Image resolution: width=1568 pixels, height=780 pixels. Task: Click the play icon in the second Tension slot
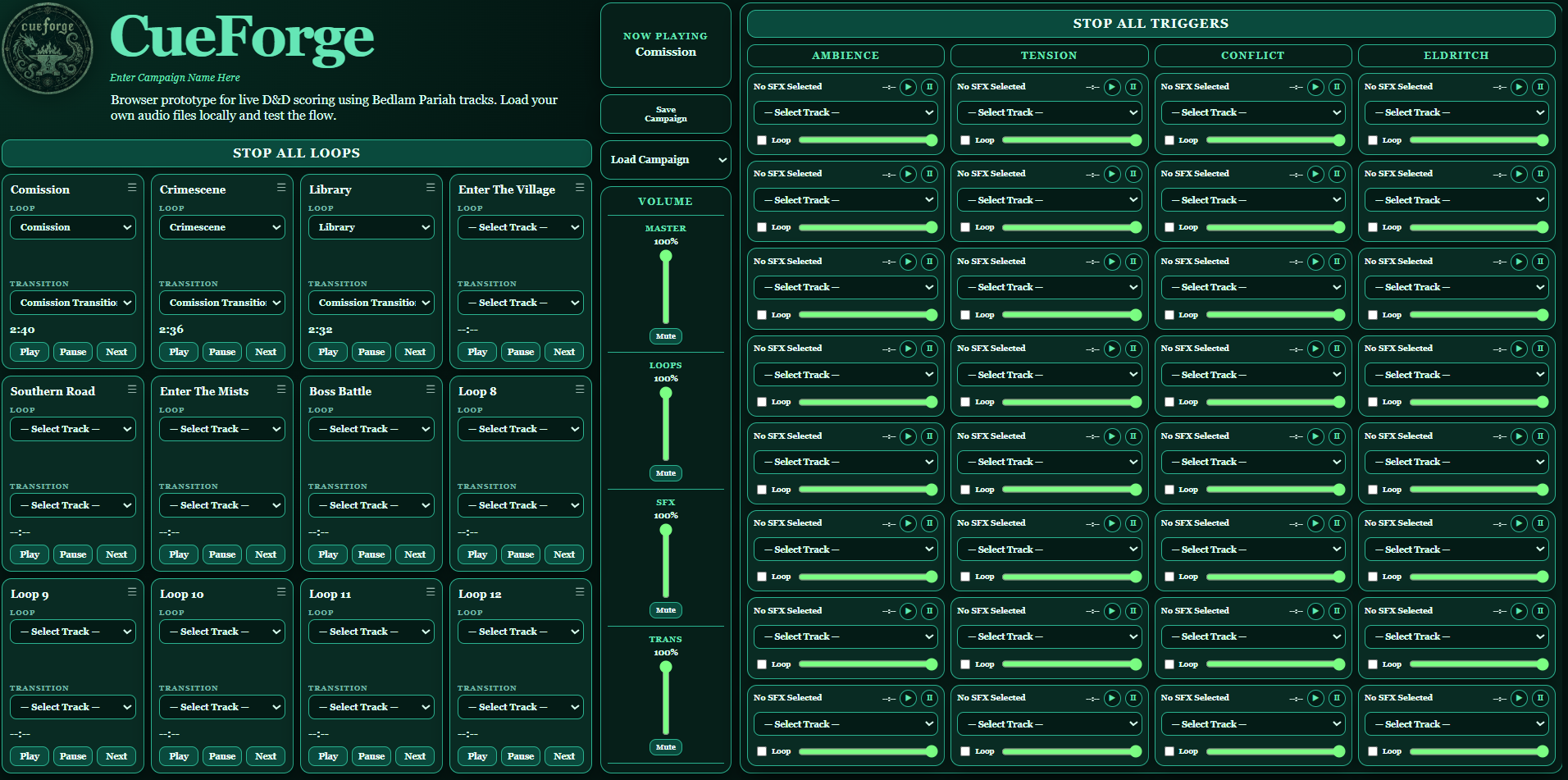point(1112,174)
